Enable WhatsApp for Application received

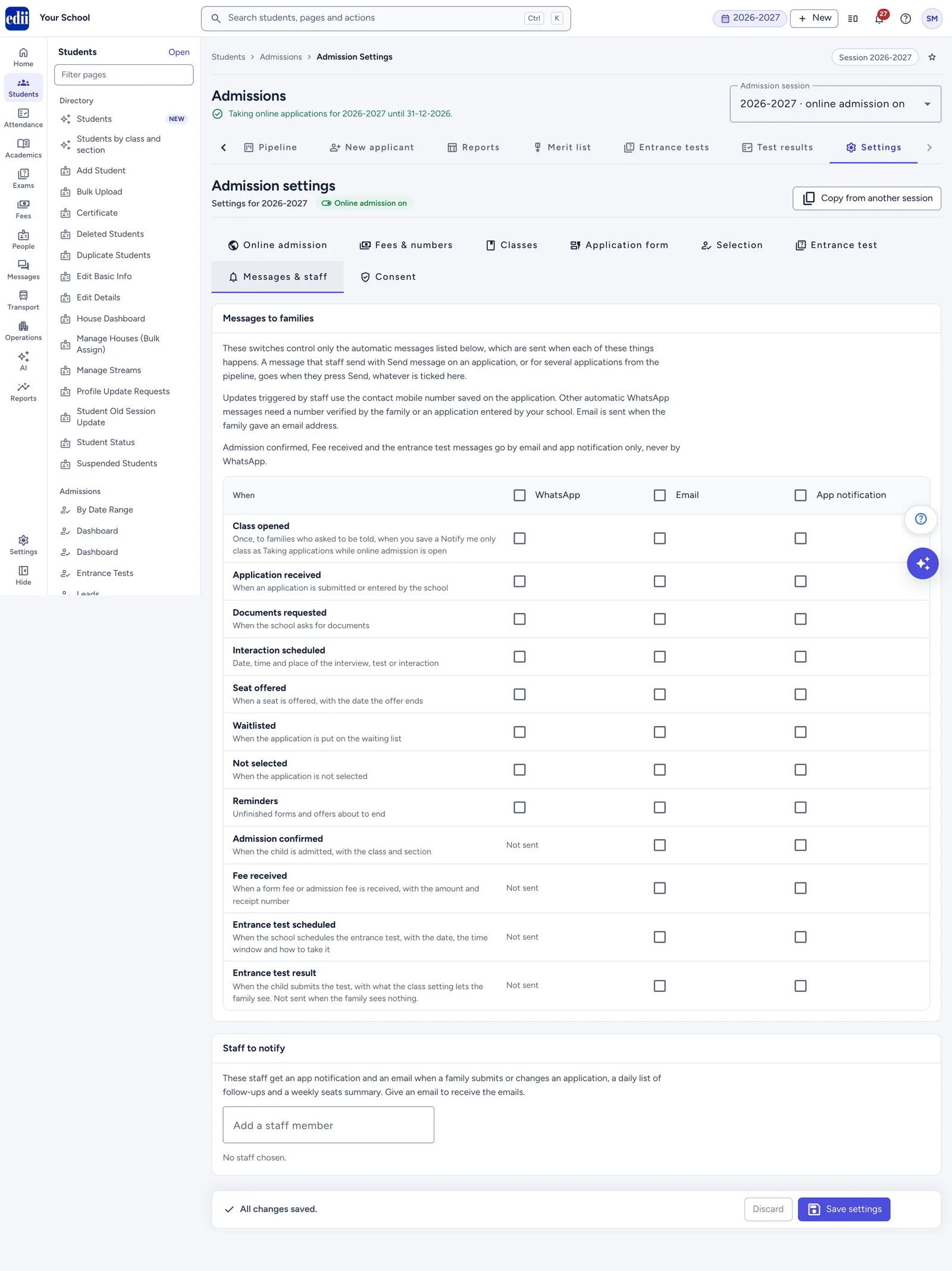pyautogui.click(x=519, y=581)
